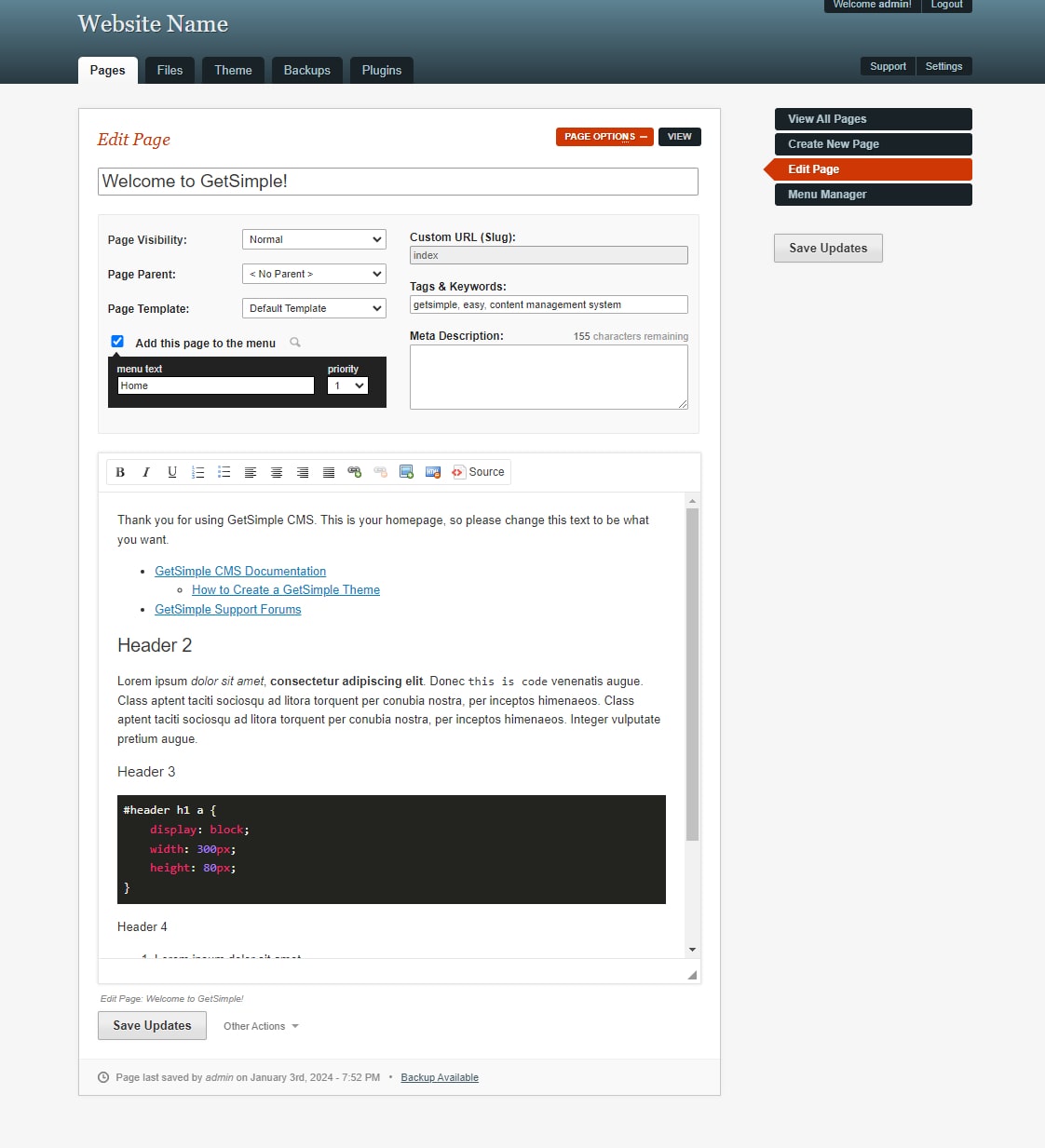This screenshot has width=1045, height=1148.
Task: Click the Header 2 heading in editor
Action: point(155,645)
